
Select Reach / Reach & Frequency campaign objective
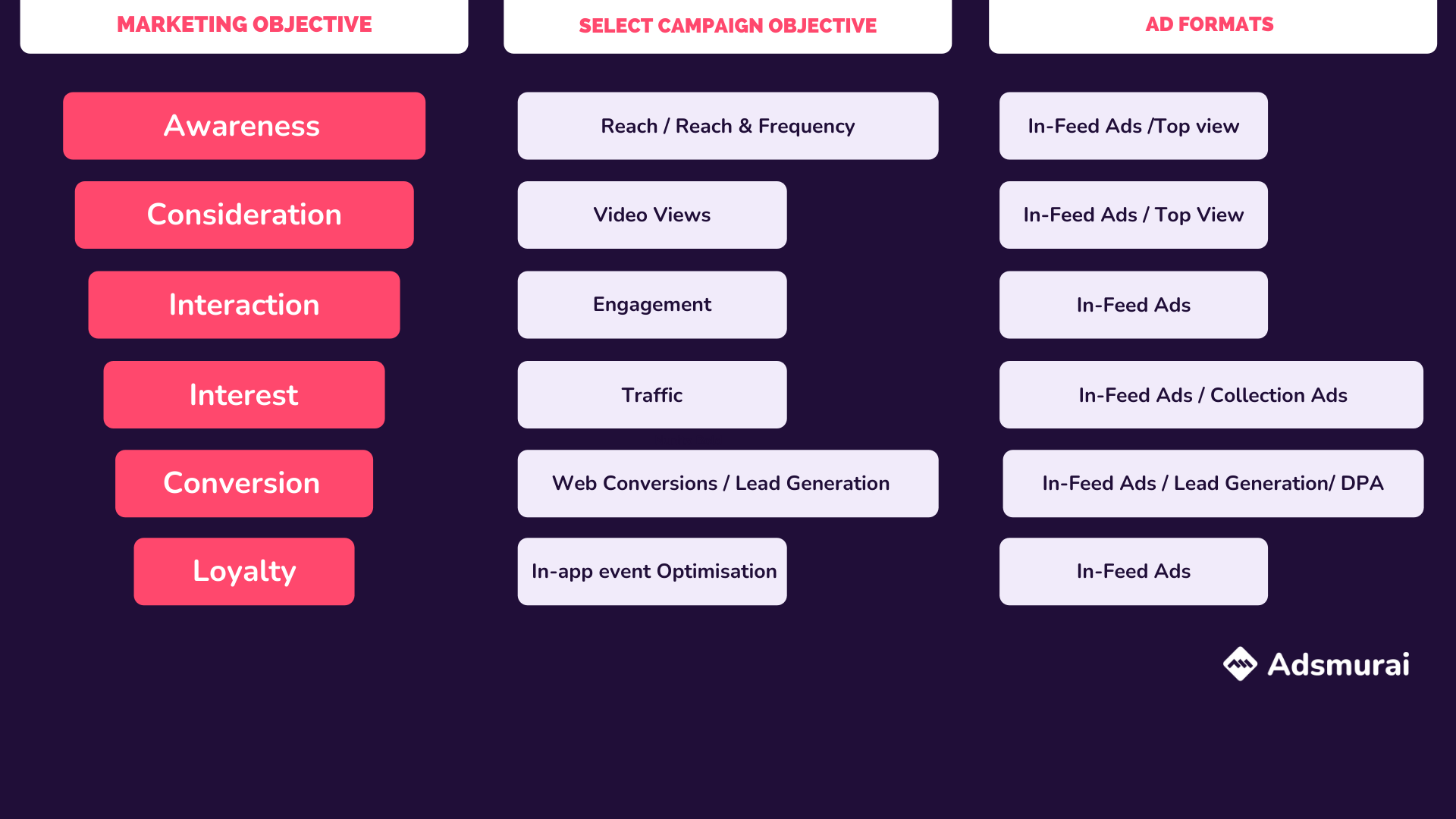(x=727, y=127)
